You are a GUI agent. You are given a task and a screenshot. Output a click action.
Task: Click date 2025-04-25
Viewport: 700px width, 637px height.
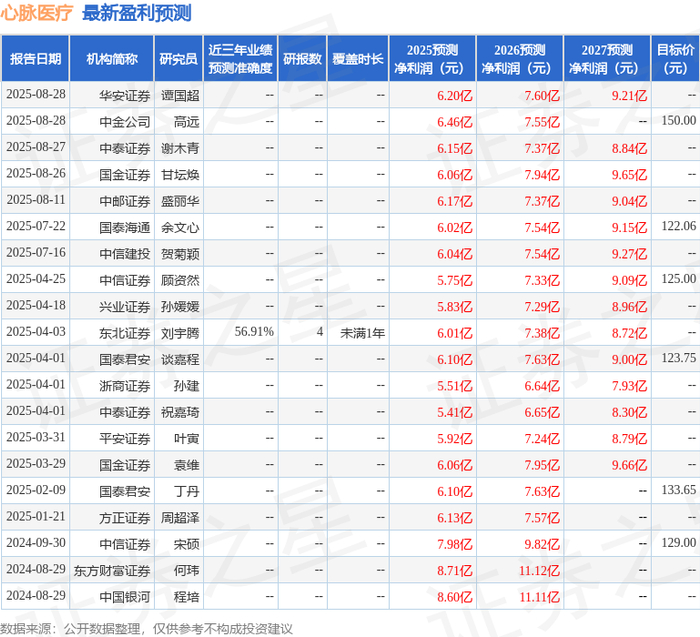[x=36, y=279]
